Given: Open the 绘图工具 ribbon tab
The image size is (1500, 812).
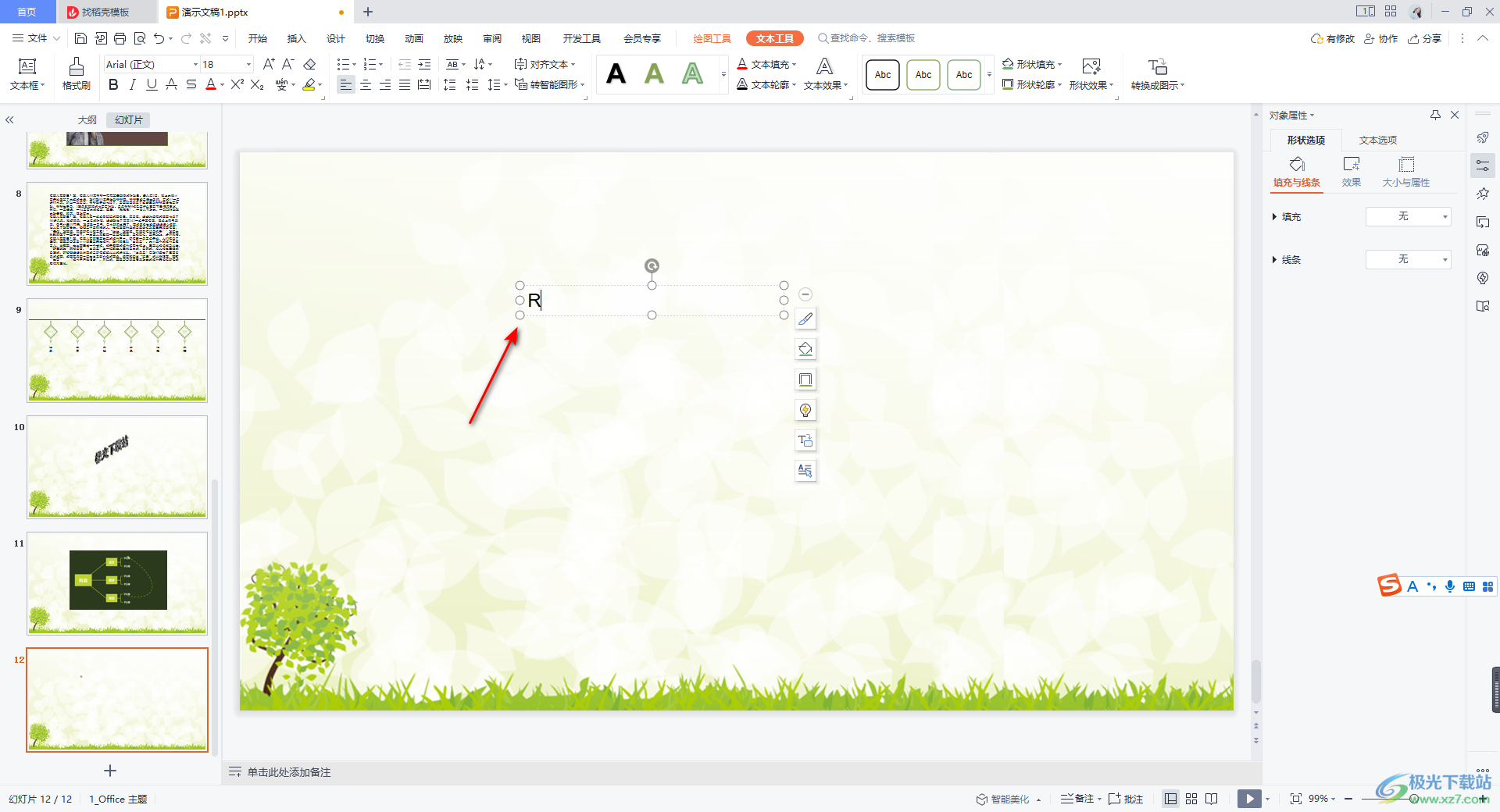Looking at the screenshot, I should 712,38.
